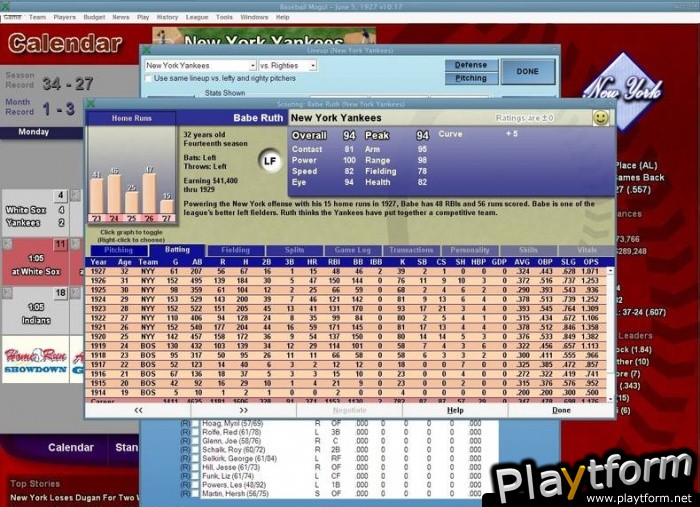Open the Team menu

(37, 17)
